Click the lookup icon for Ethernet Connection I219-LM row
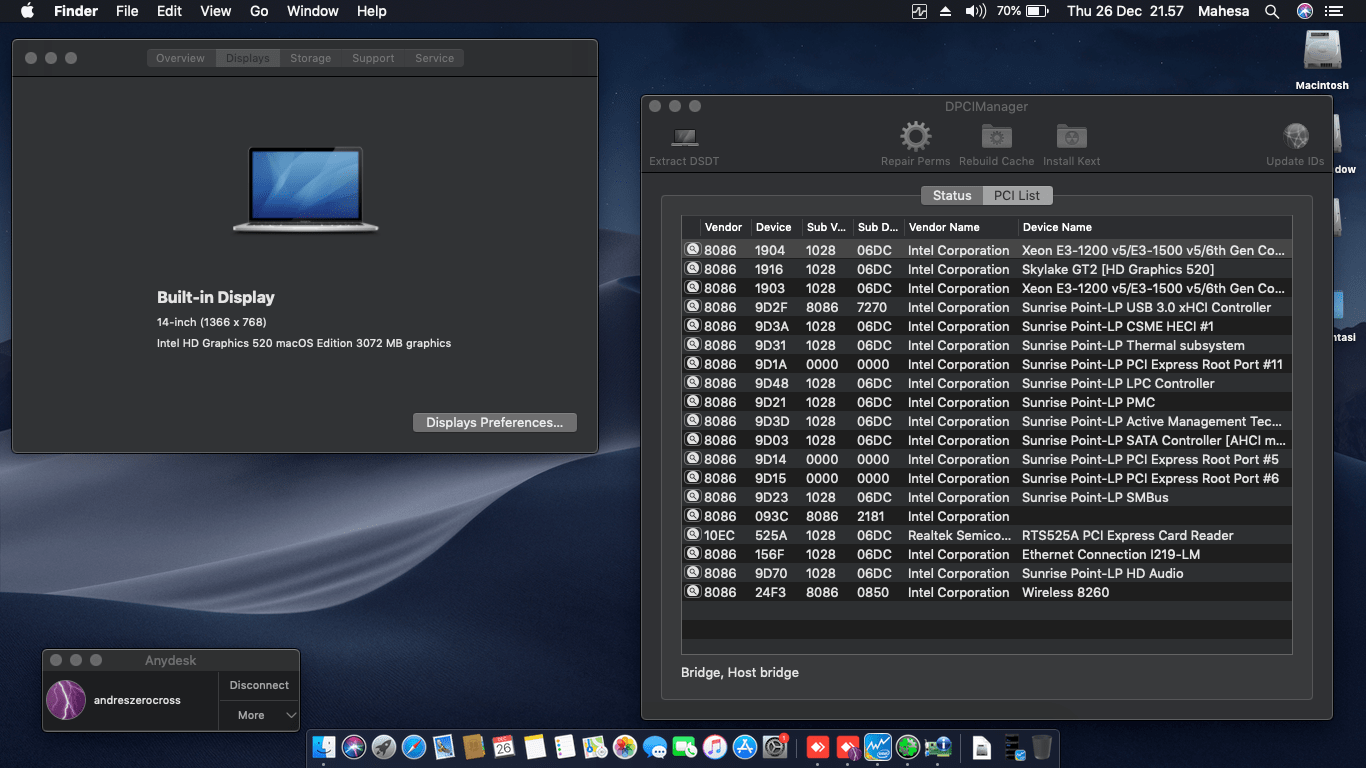 692,554
